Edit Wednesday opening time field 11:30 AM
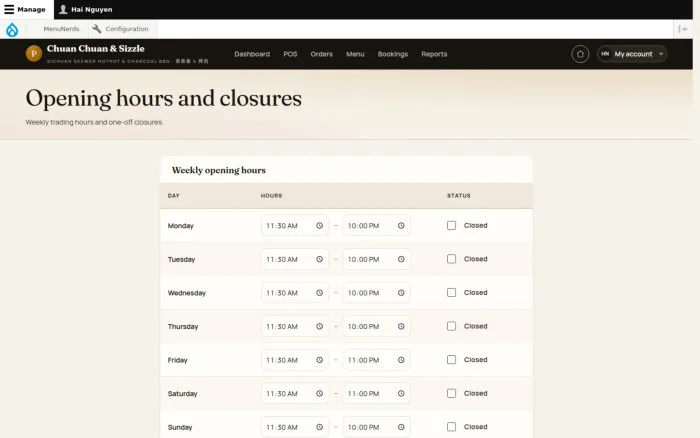 [295, 293]
